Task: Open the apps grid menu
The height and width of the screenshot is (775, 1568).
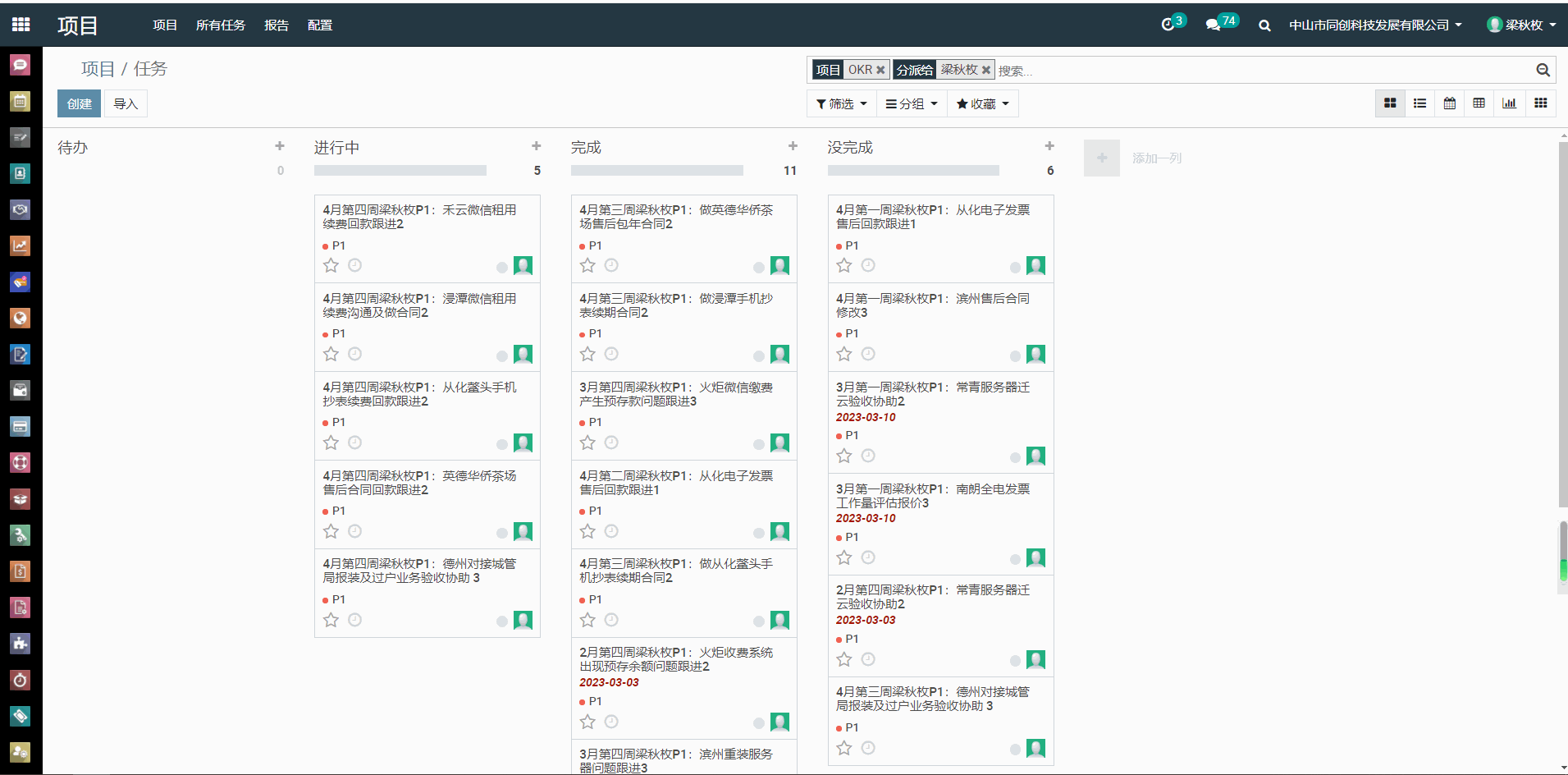Action: point(21,25)
